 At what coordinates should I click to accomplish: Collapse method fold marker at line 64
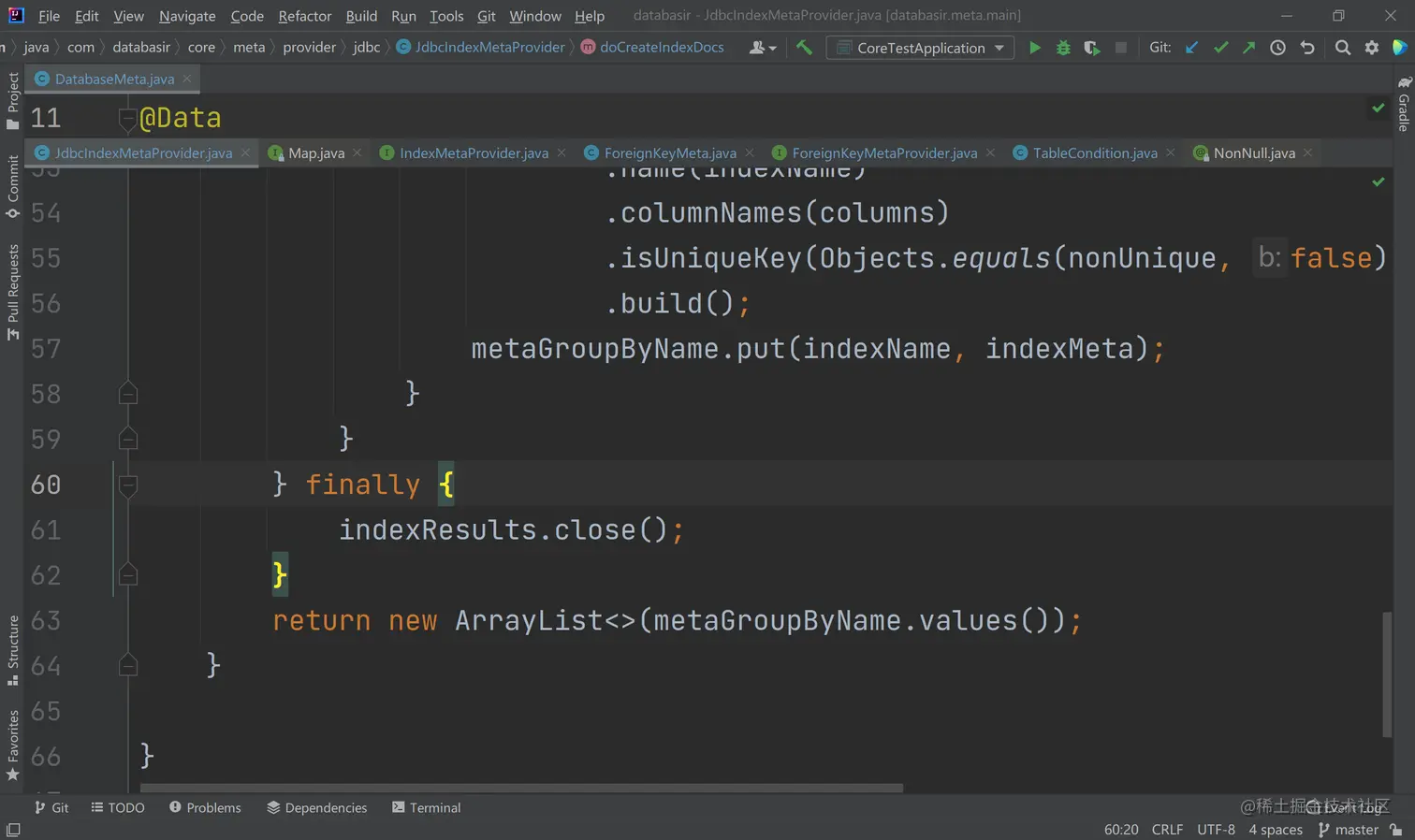pos(128,665)
